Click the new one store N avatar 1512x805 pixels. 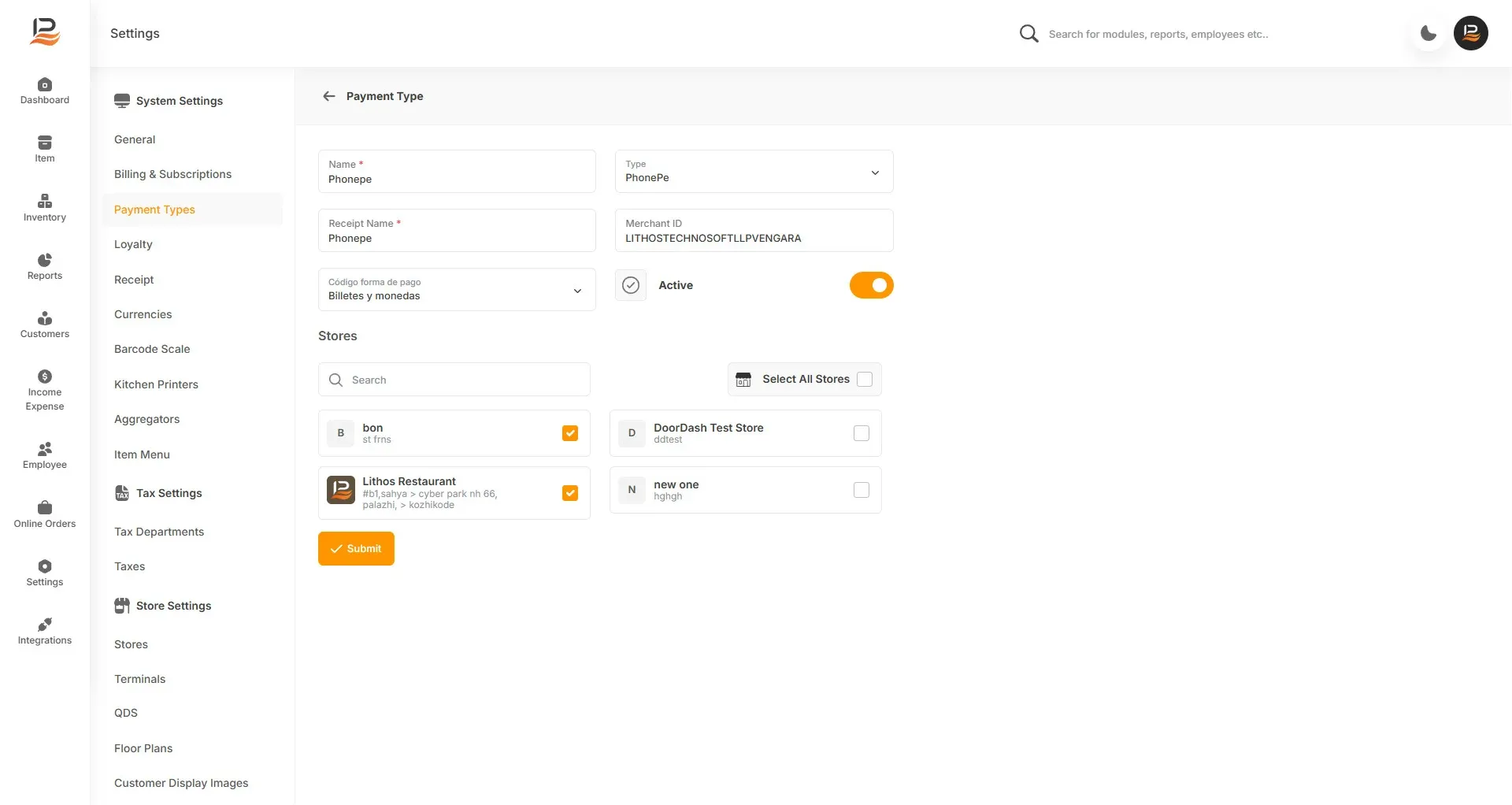pos(632,490)
